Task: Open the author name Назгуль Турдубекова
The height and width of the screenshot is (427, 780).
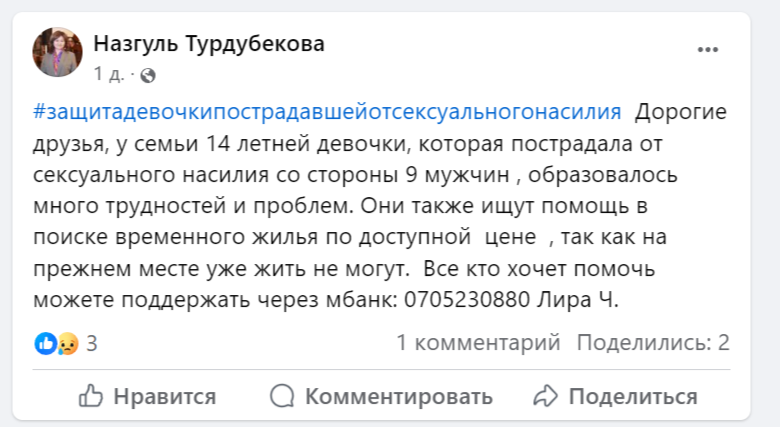Action: 208,44
